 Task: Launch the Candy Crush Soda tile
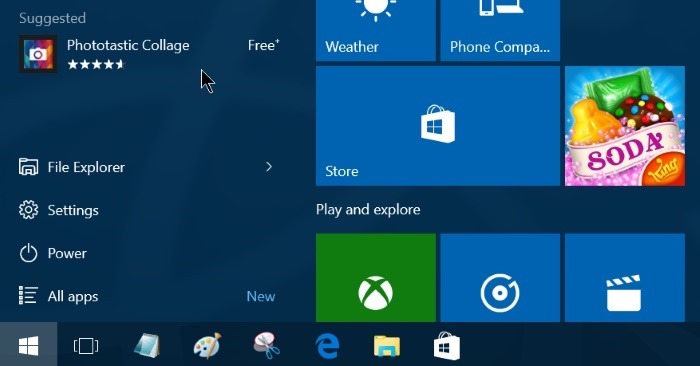click(x=625, y=126)
